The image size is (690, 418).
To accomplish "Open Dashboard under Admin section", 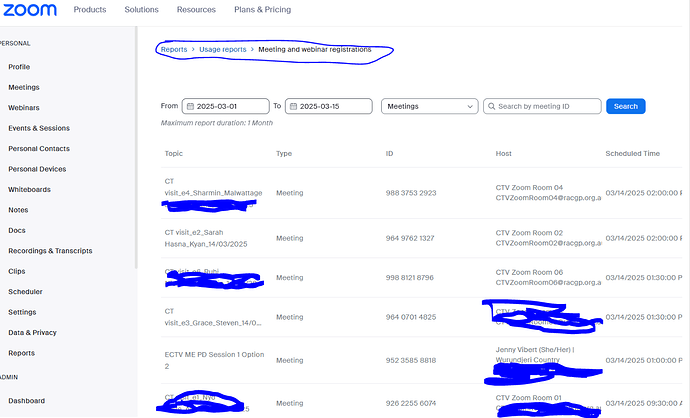I will click(26, 401).
